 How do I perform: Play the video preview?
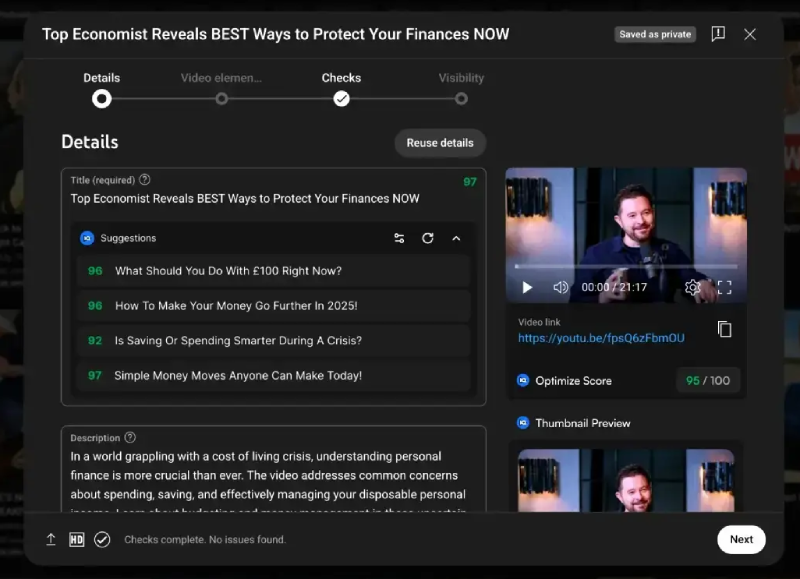527,287
